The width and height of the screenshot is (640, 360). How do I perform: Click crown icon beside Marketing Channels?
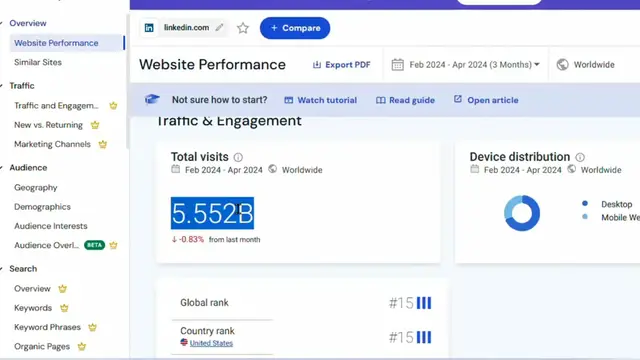click(103, 144)
